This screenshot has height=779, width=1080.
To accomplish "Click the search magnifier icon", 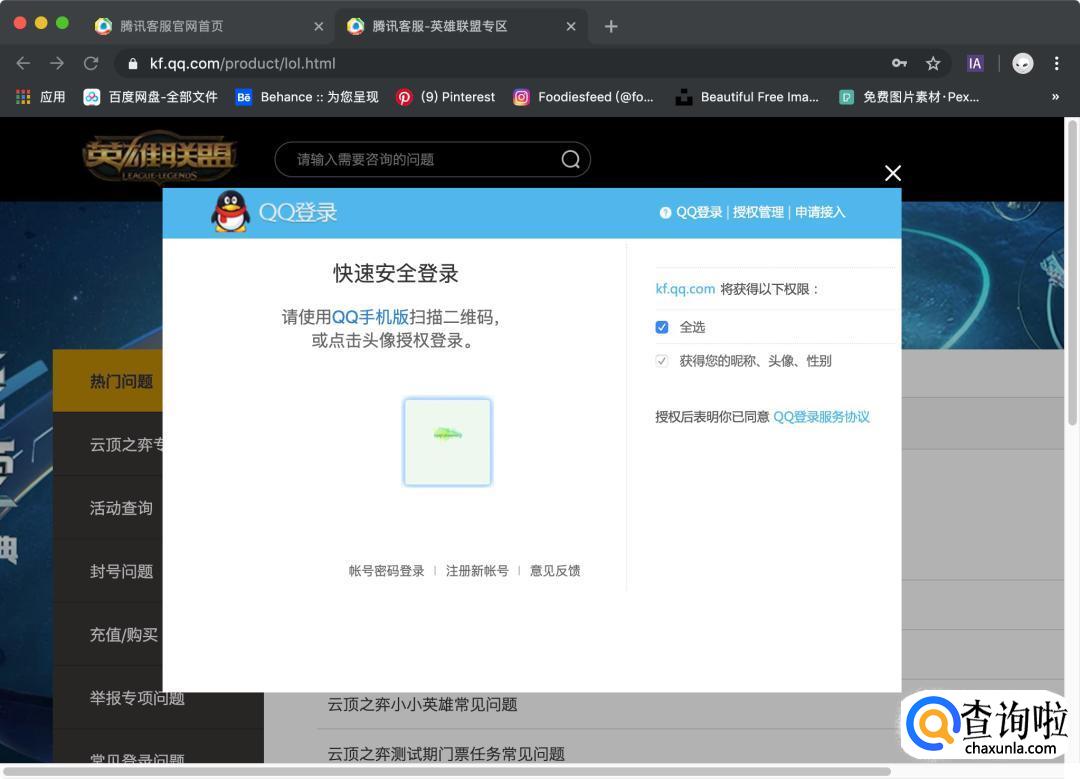I will click(570, 160).
